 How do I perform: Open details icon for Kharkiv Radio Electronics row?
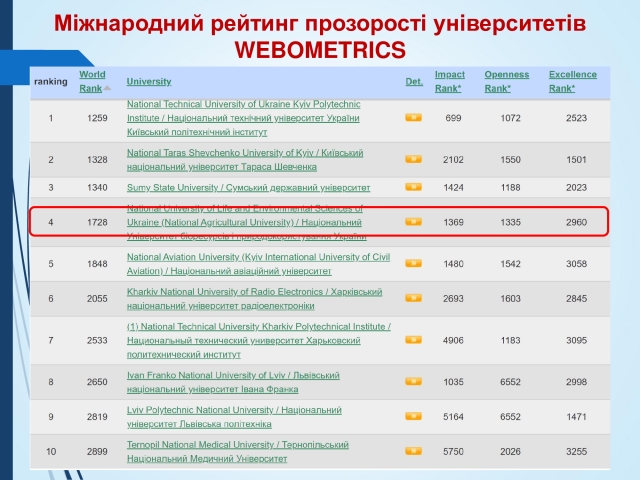tap(413, 298)
